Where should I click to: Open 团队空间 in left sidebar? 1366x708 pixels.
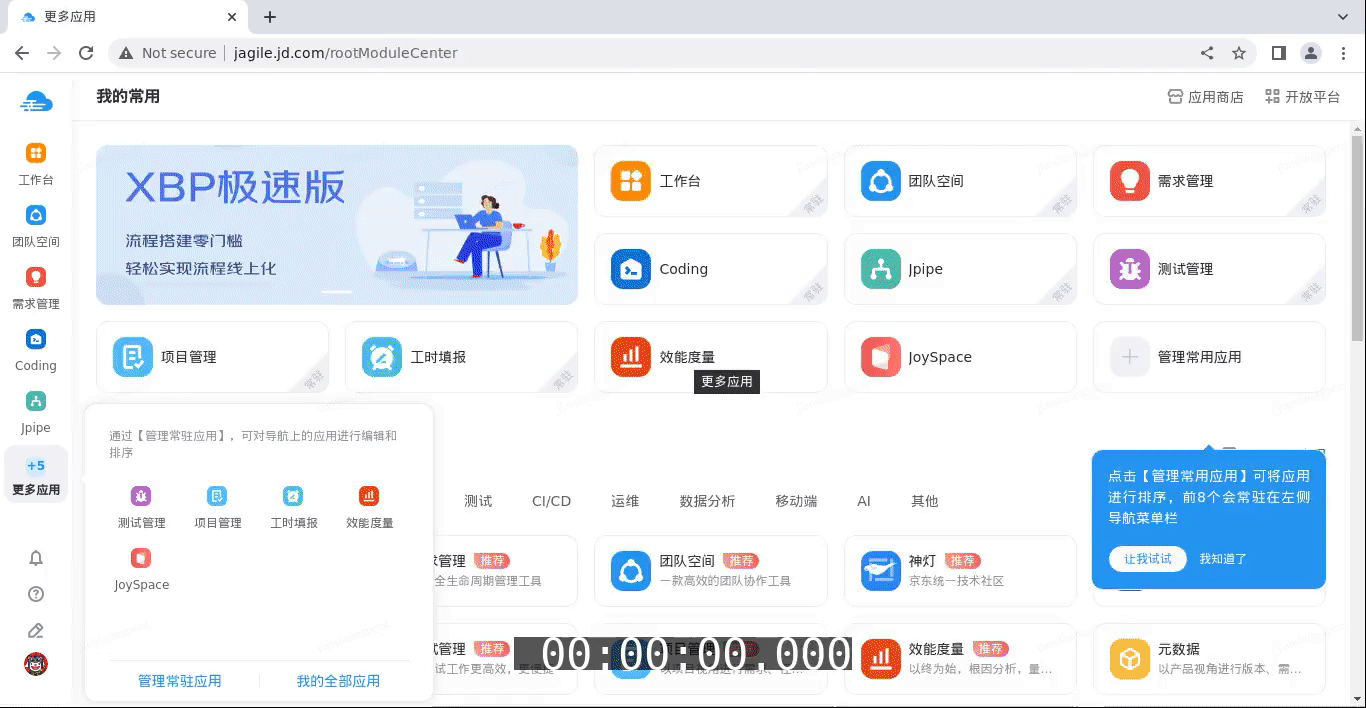click(36, 227)
